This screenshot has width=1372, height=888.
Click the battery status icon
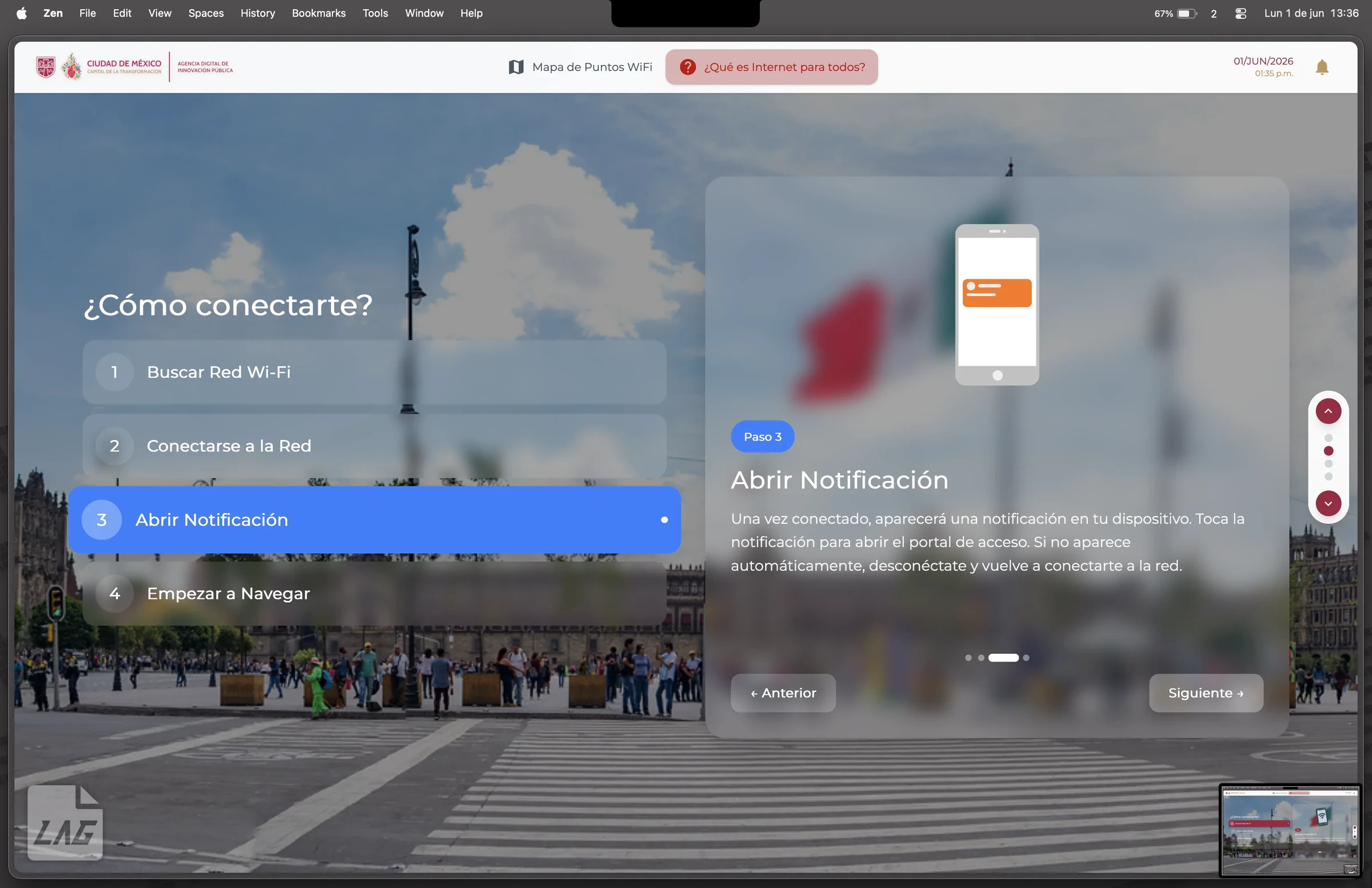[1187, 13]
